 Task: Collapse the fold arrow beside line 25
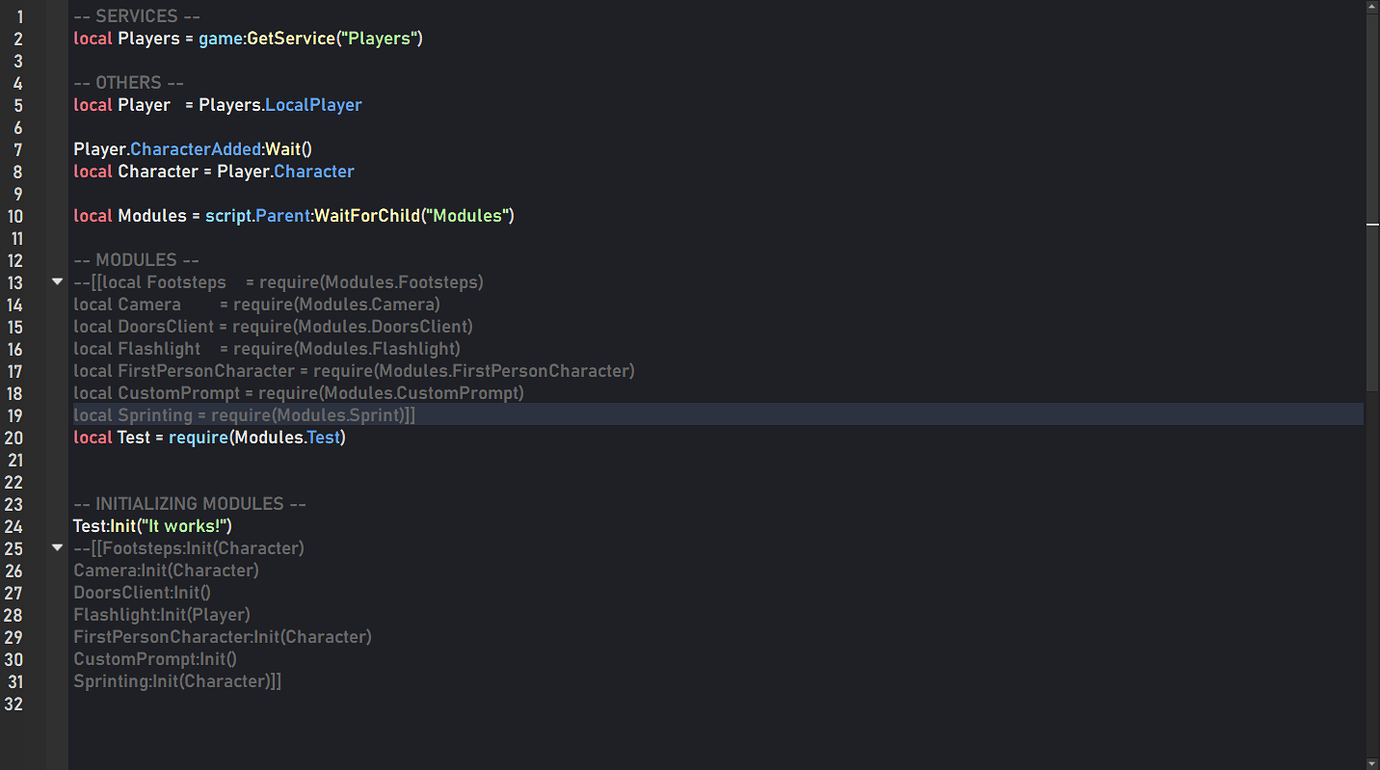coord(57,548)
